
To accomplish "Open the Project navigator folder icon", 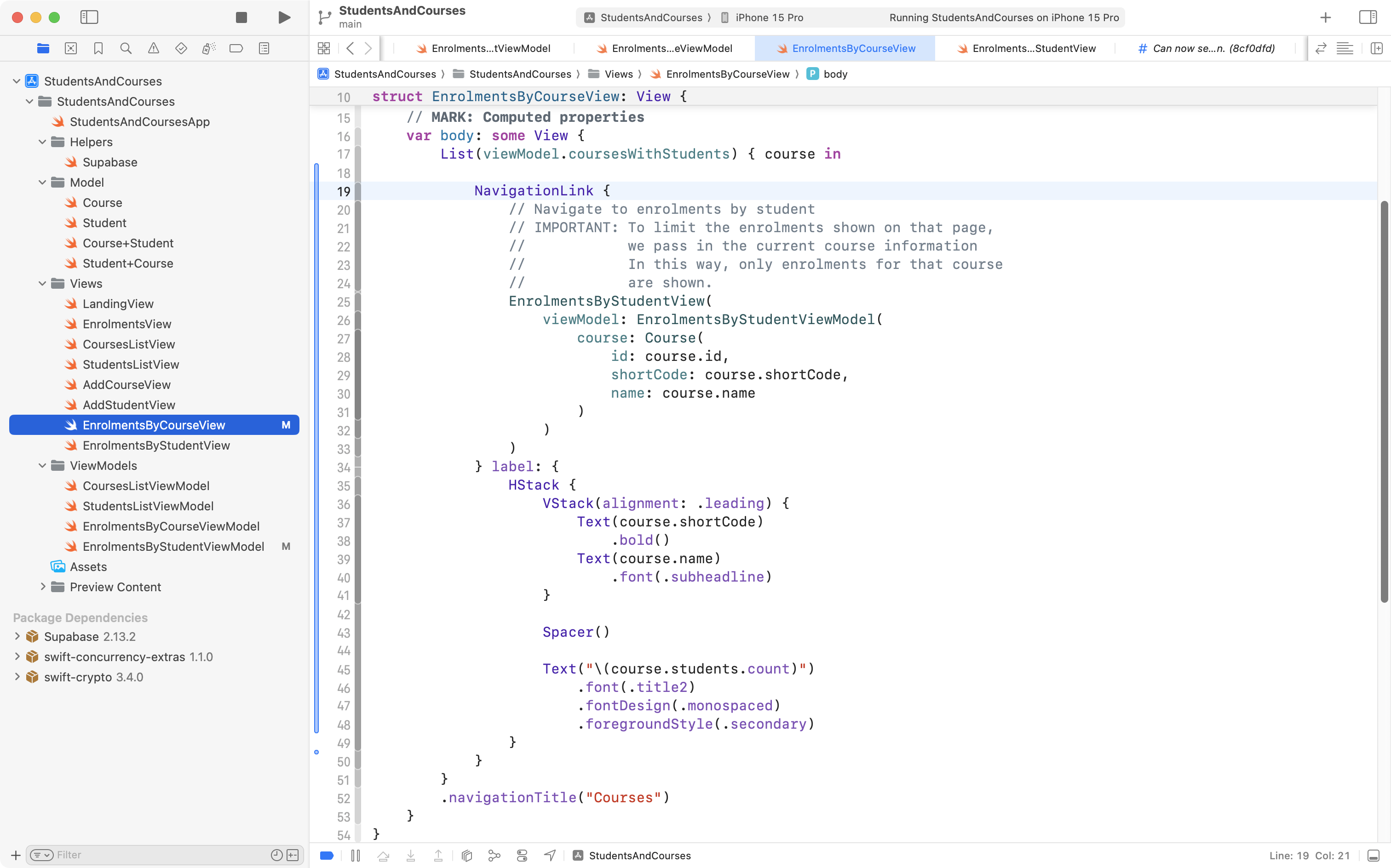I will [x=43, y=48].
